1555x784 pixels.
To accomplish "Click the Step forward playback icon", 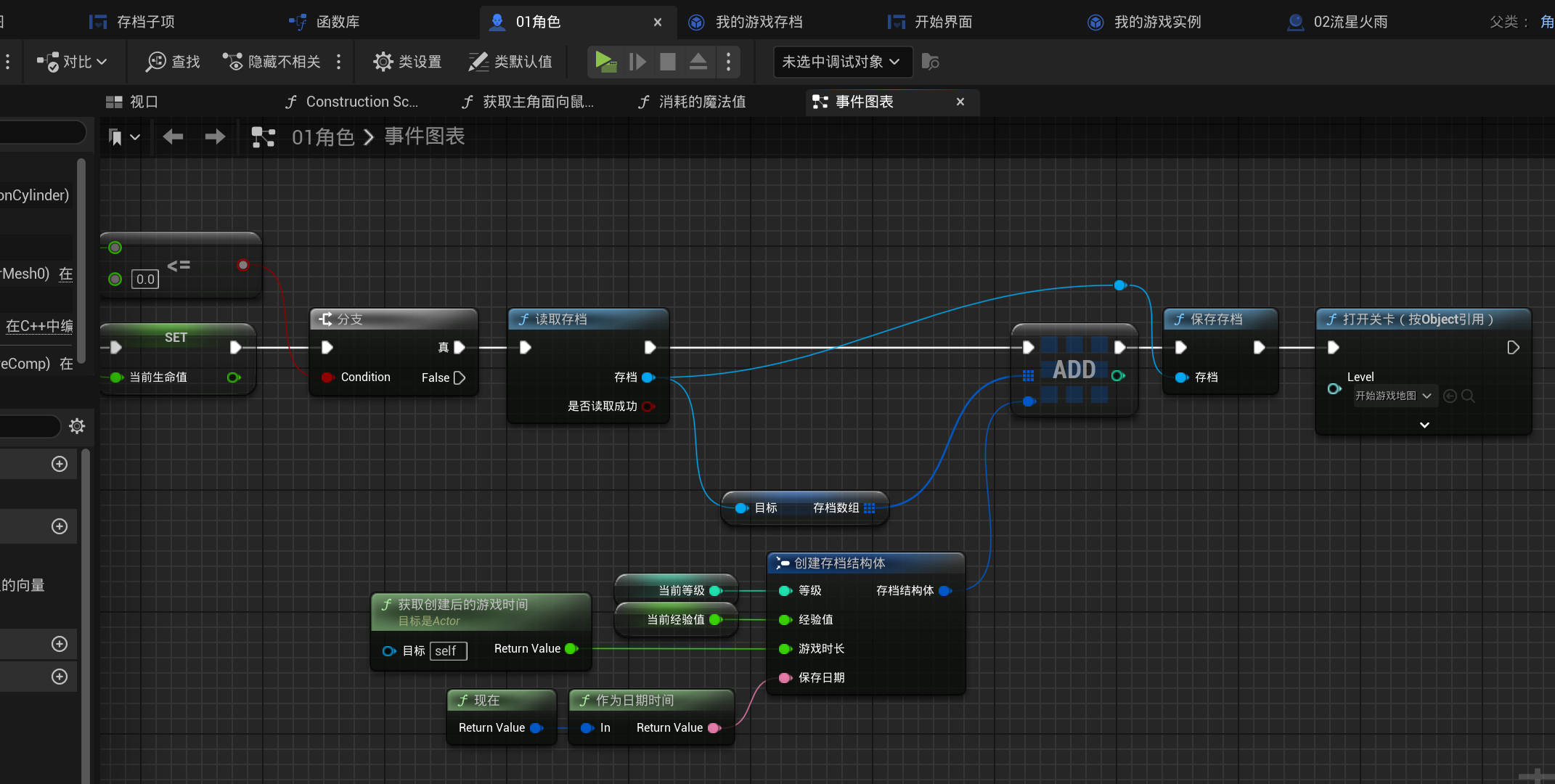I will point(637,62).
